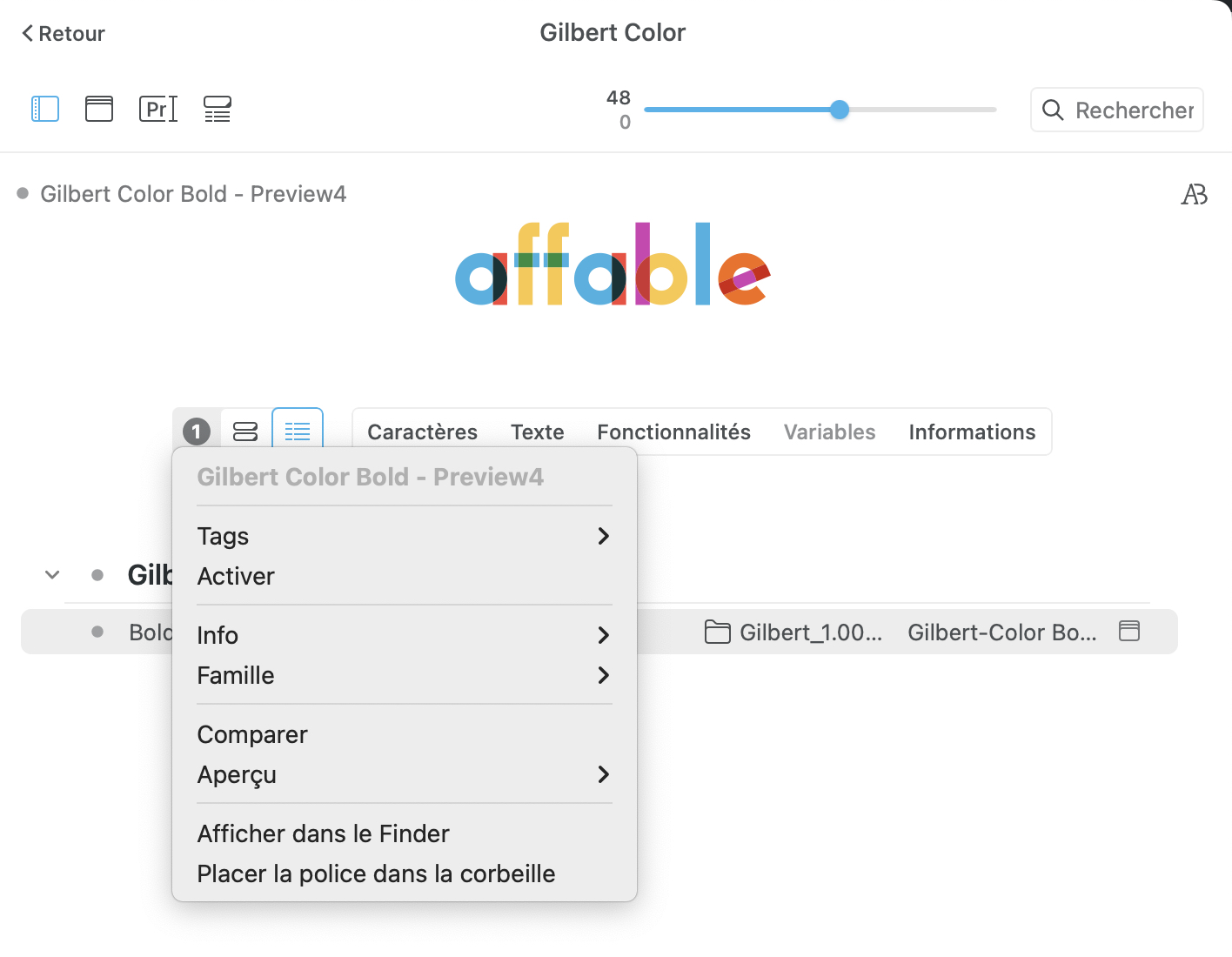Toggle the list view button
Image resolution: width=1232 pixels, height=957 pixels.
(298, 432)
